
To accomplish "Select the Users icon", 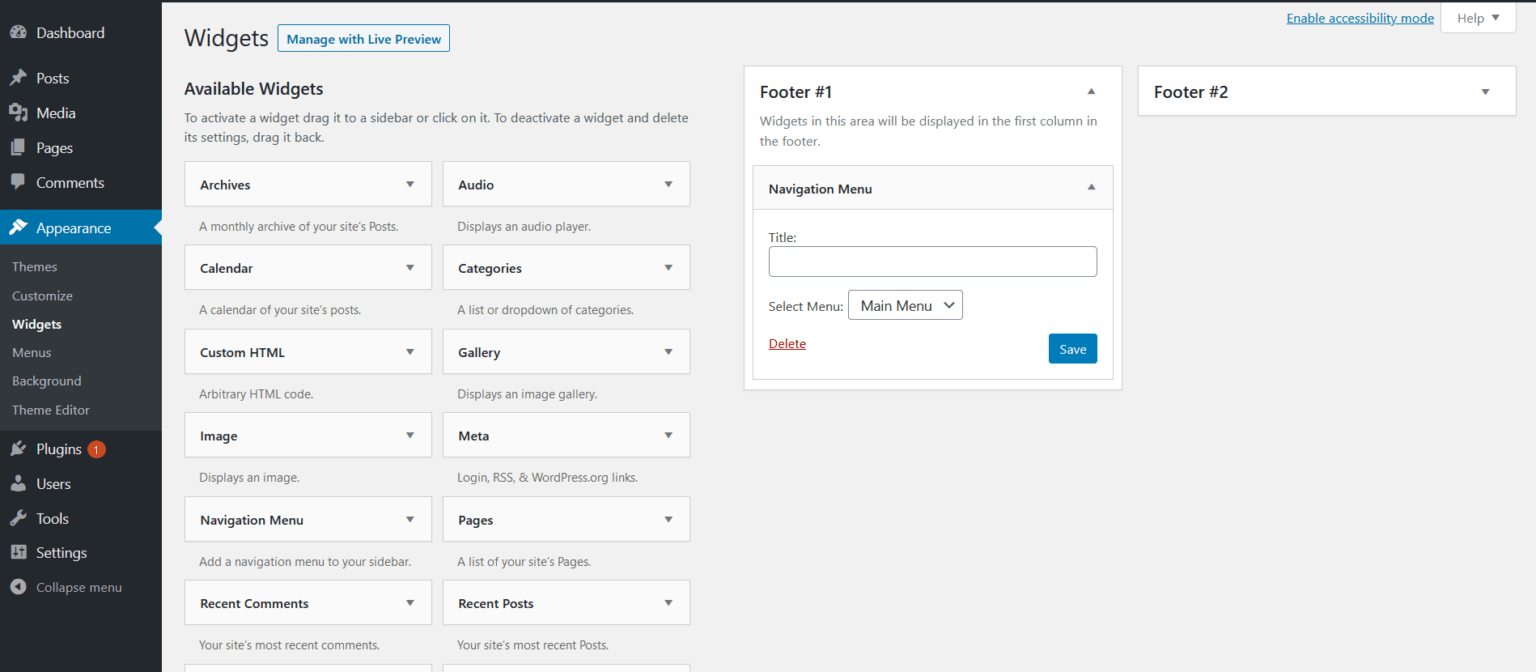I will pos(20,483).
